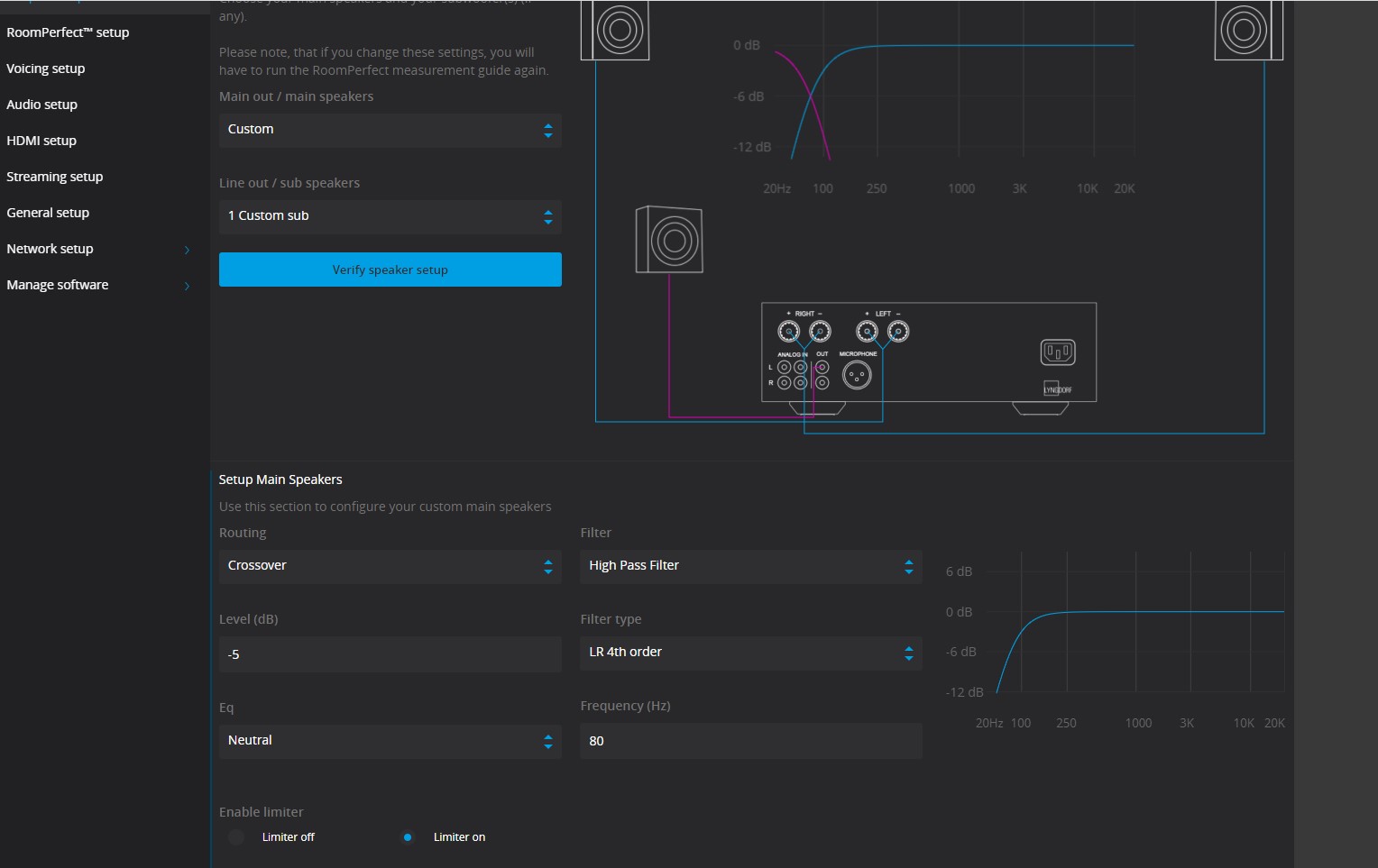This screenshot has width=1378, height=868.
Task: Click the Frequency (Hz) input field
Action: click(x=750, y=741)
